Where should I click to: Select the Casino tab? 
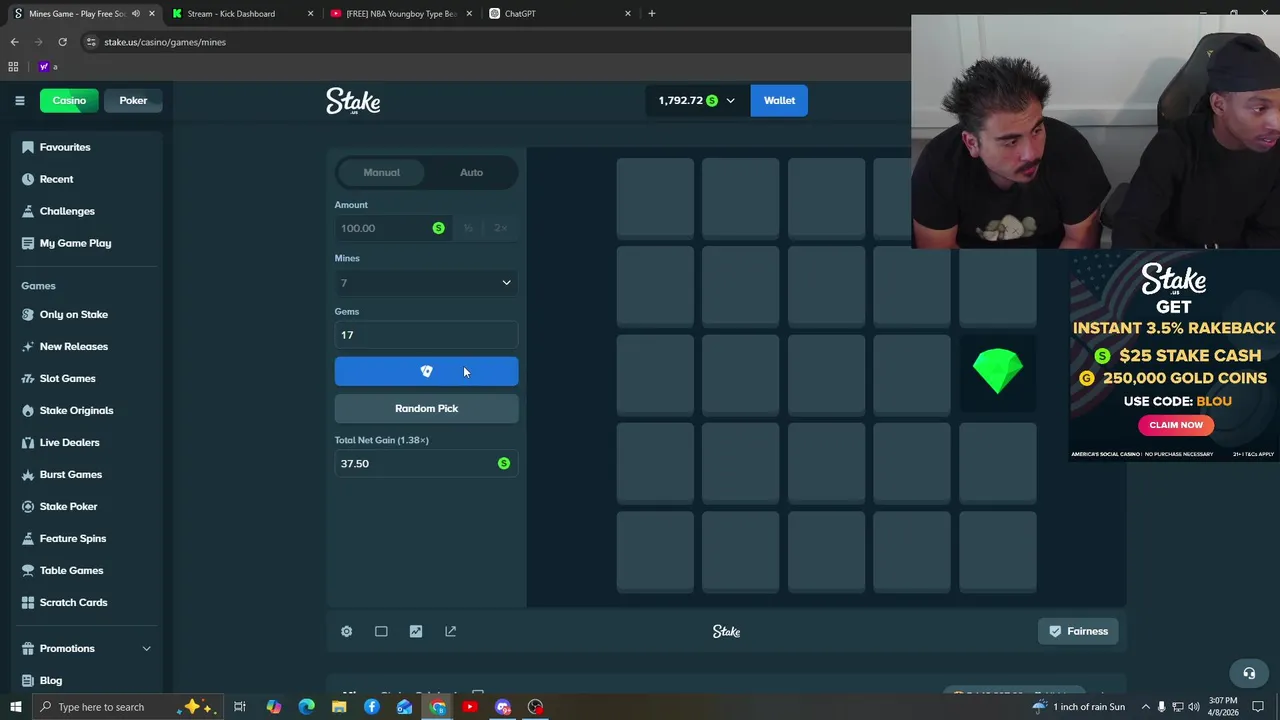point(69,100)
